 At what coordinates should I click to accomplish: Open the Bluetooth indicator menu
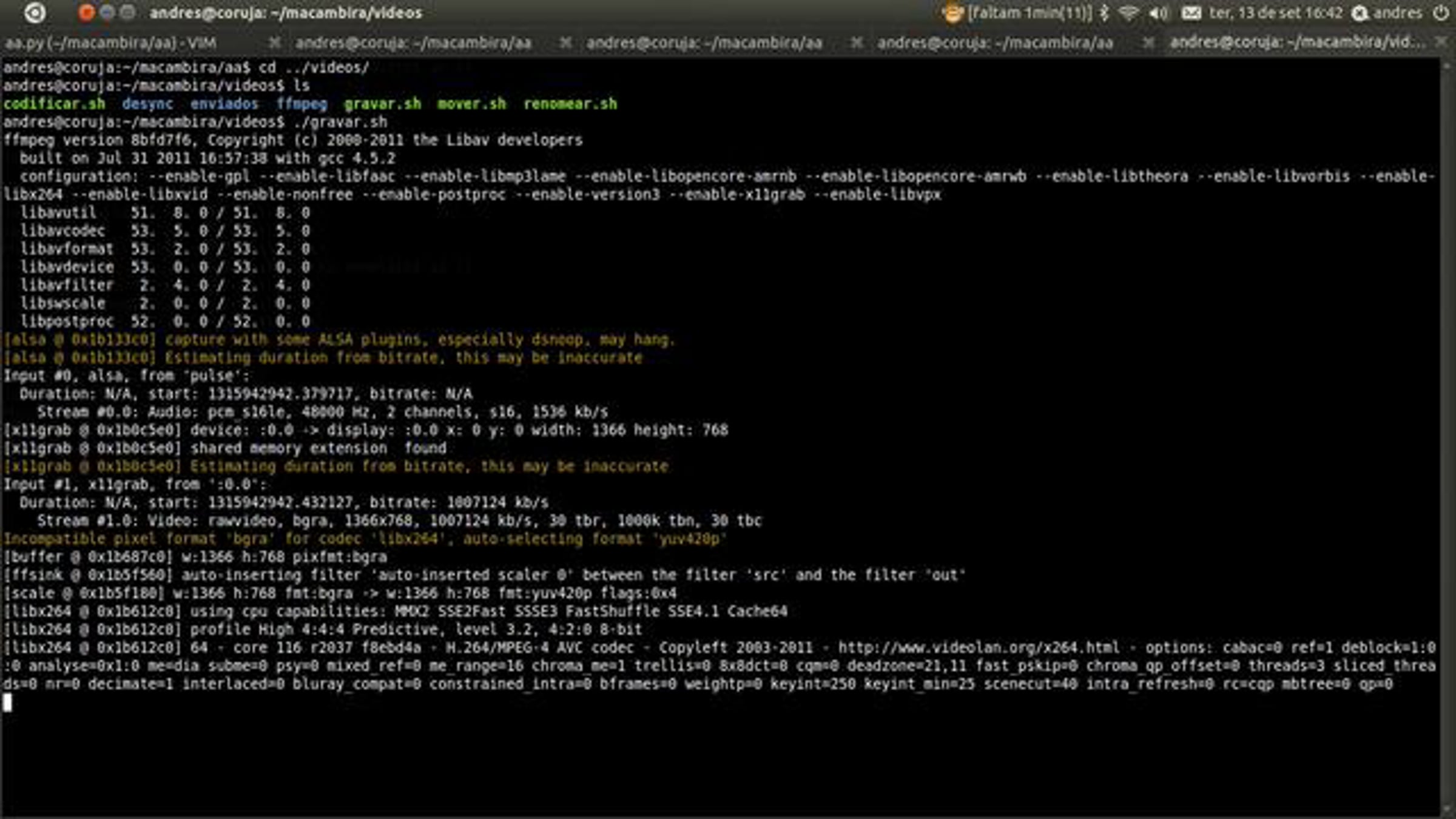(1105, 13)
